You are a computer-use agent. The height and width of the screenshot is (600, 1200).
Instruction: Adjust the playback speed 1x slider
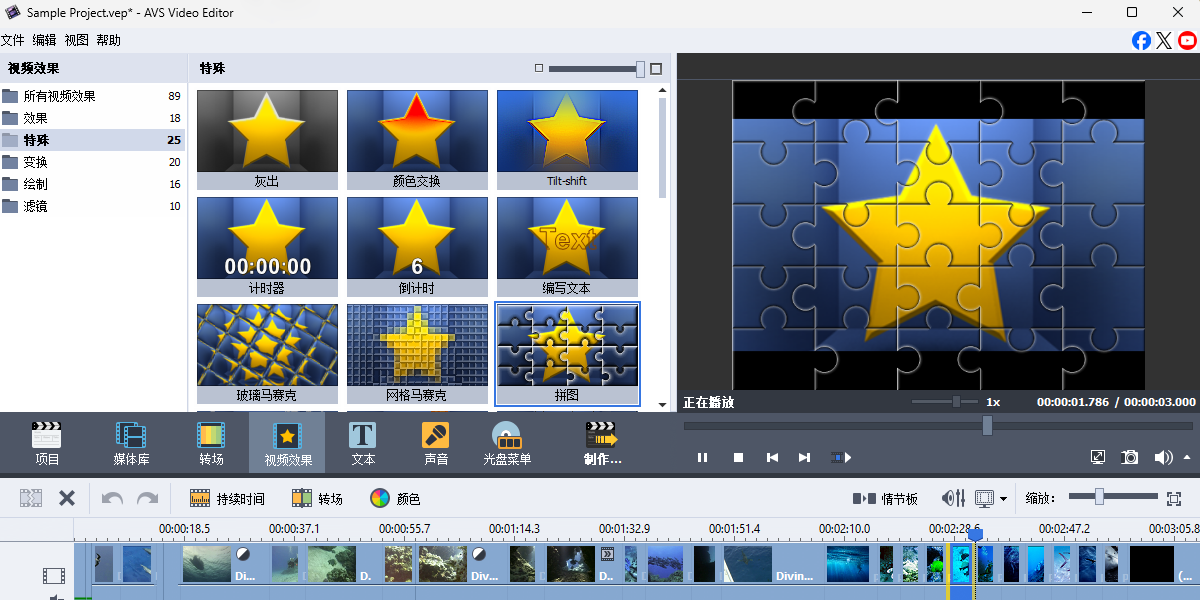[x=957, y=401]
